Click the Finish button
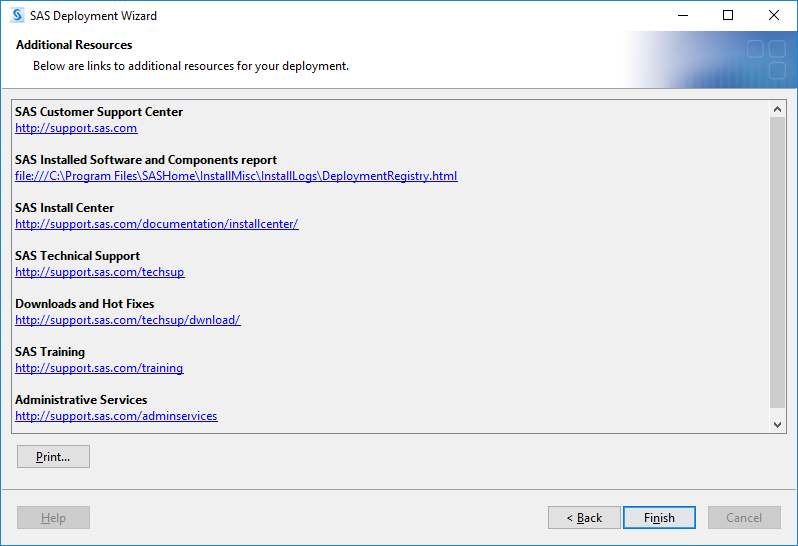This screenshot has width=798, height=546. [659, 518]
